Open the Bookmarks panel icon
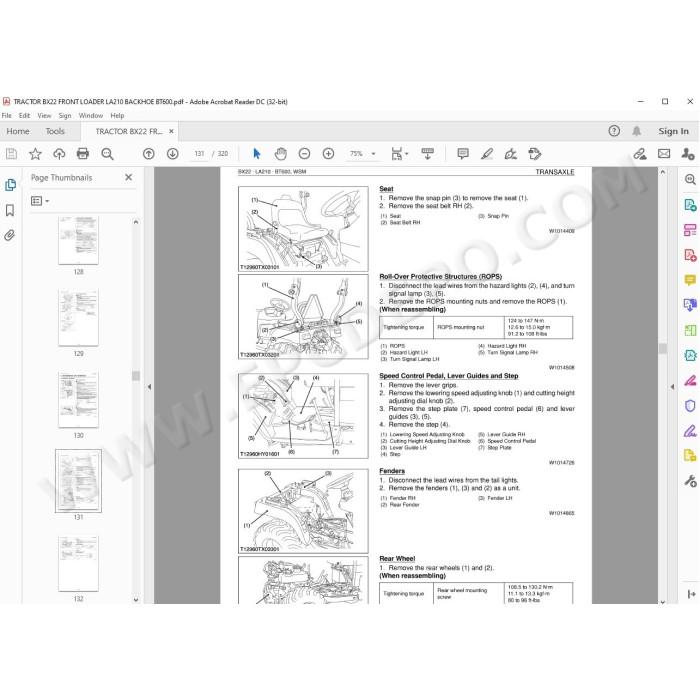The height and width of the screenshot is (700, 700). 10,210
